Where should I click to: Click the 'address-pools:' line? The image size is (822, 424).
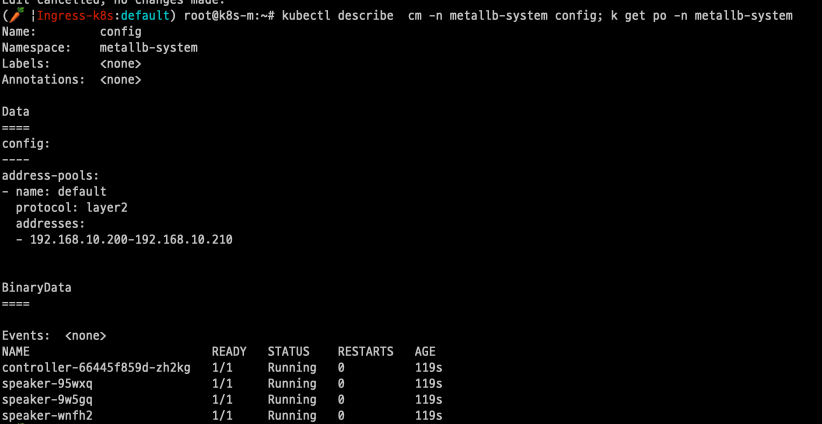[50, 176]
